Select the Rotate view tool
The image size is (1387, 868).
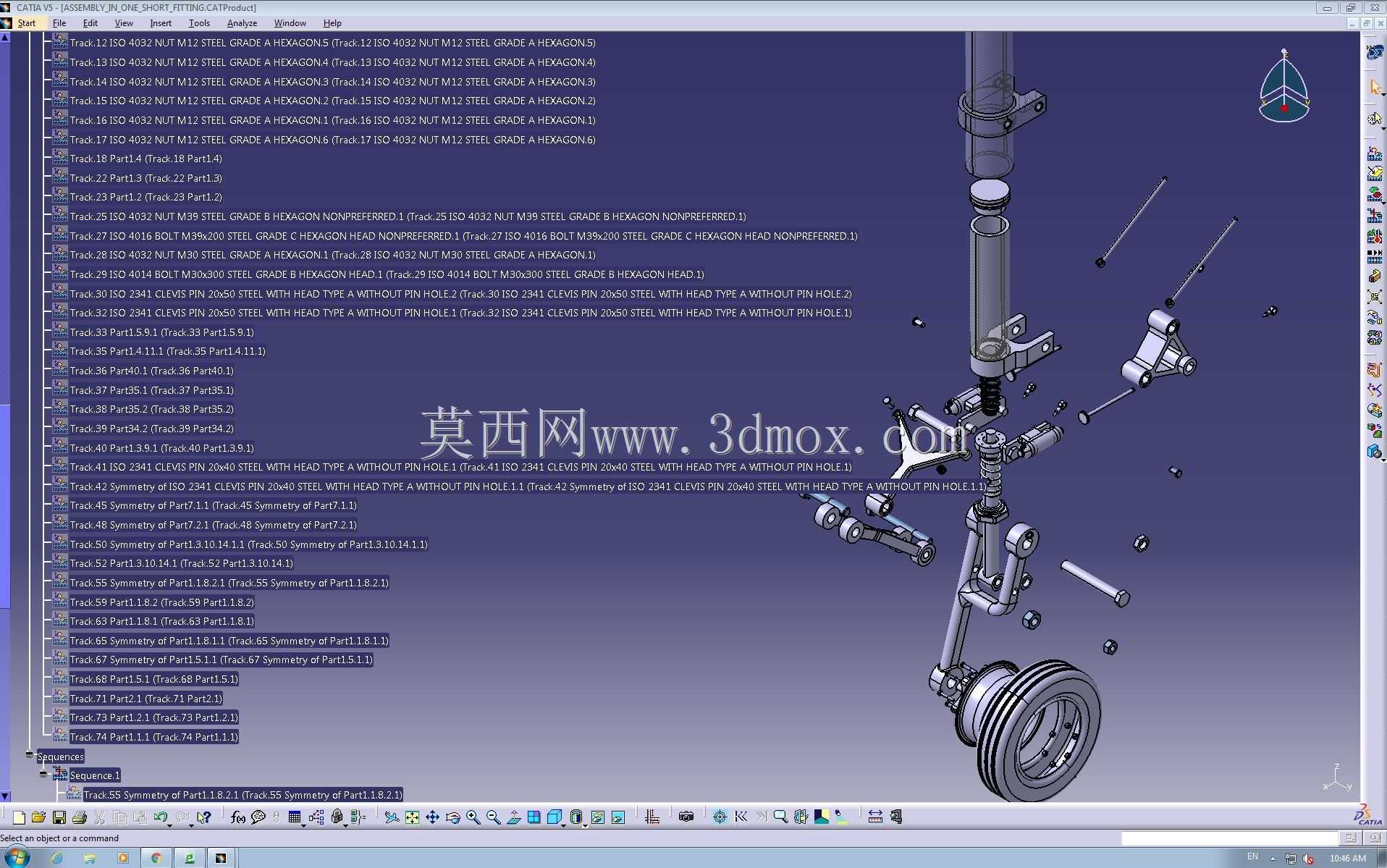pyautogui.click(x=452, y=817)
